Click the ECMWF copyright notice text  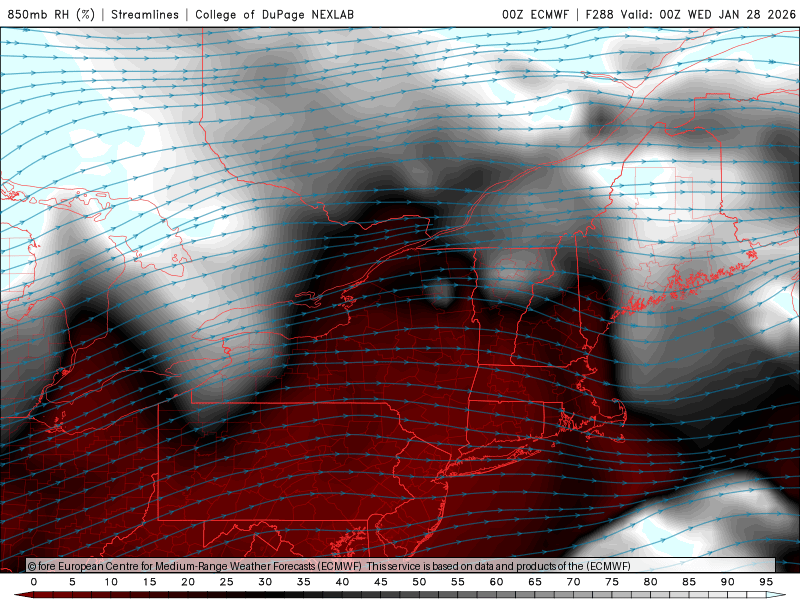point(329,566)
